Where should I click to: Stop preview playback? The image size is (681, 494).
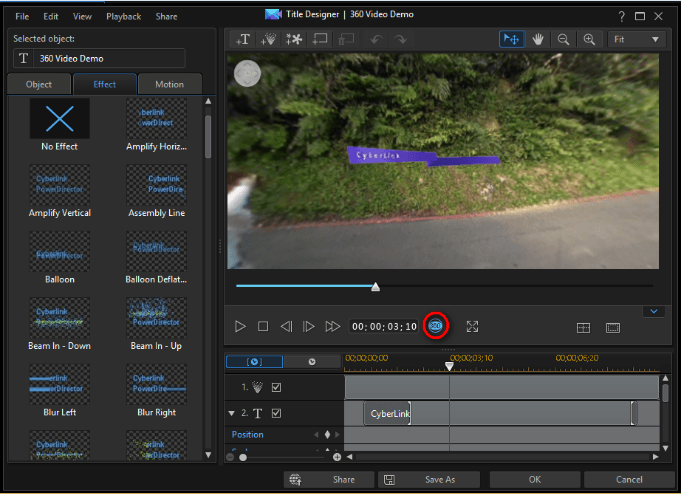click(263, 326)
